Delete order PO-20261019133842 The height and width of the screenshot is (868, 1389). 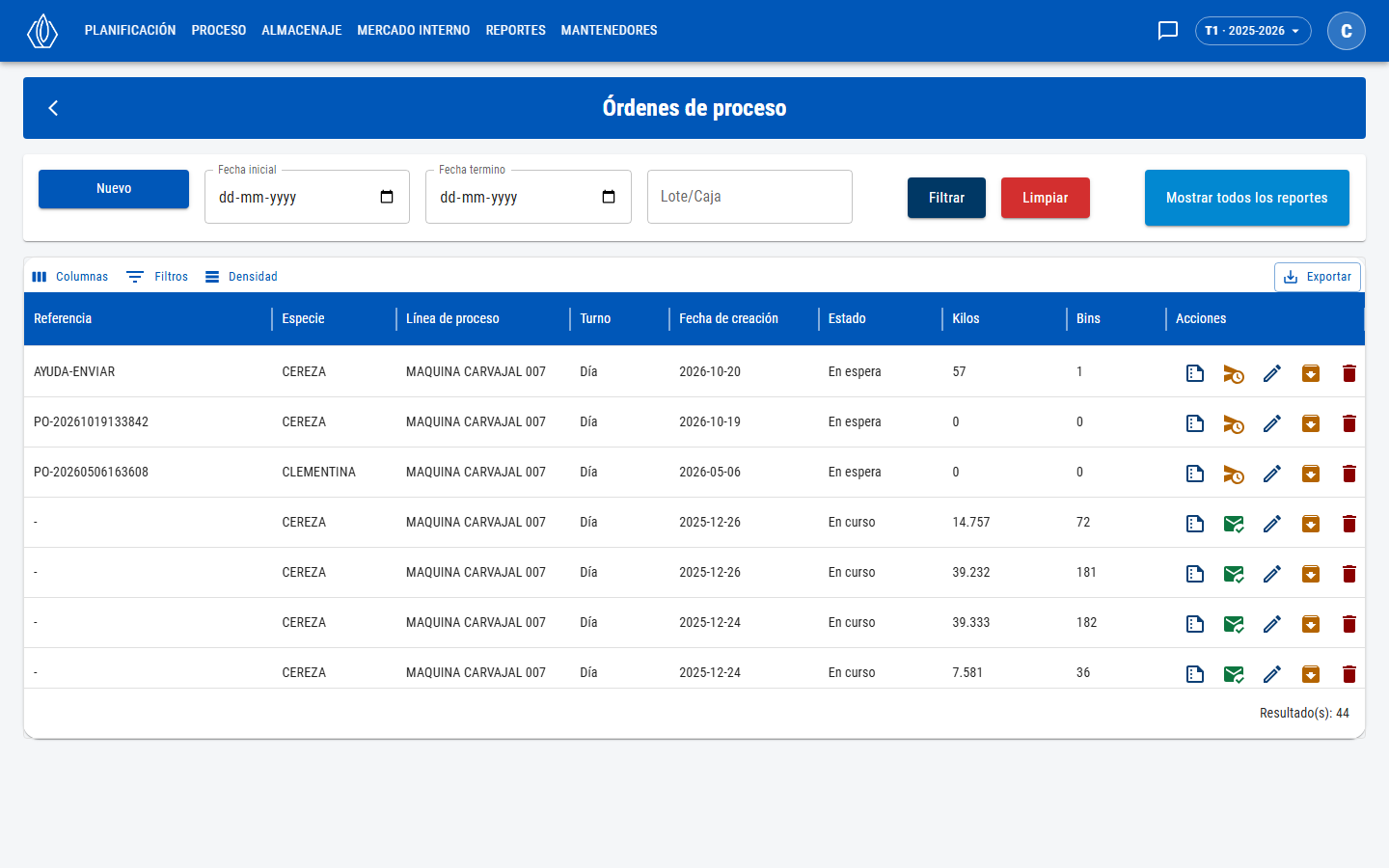[1349, 423]
